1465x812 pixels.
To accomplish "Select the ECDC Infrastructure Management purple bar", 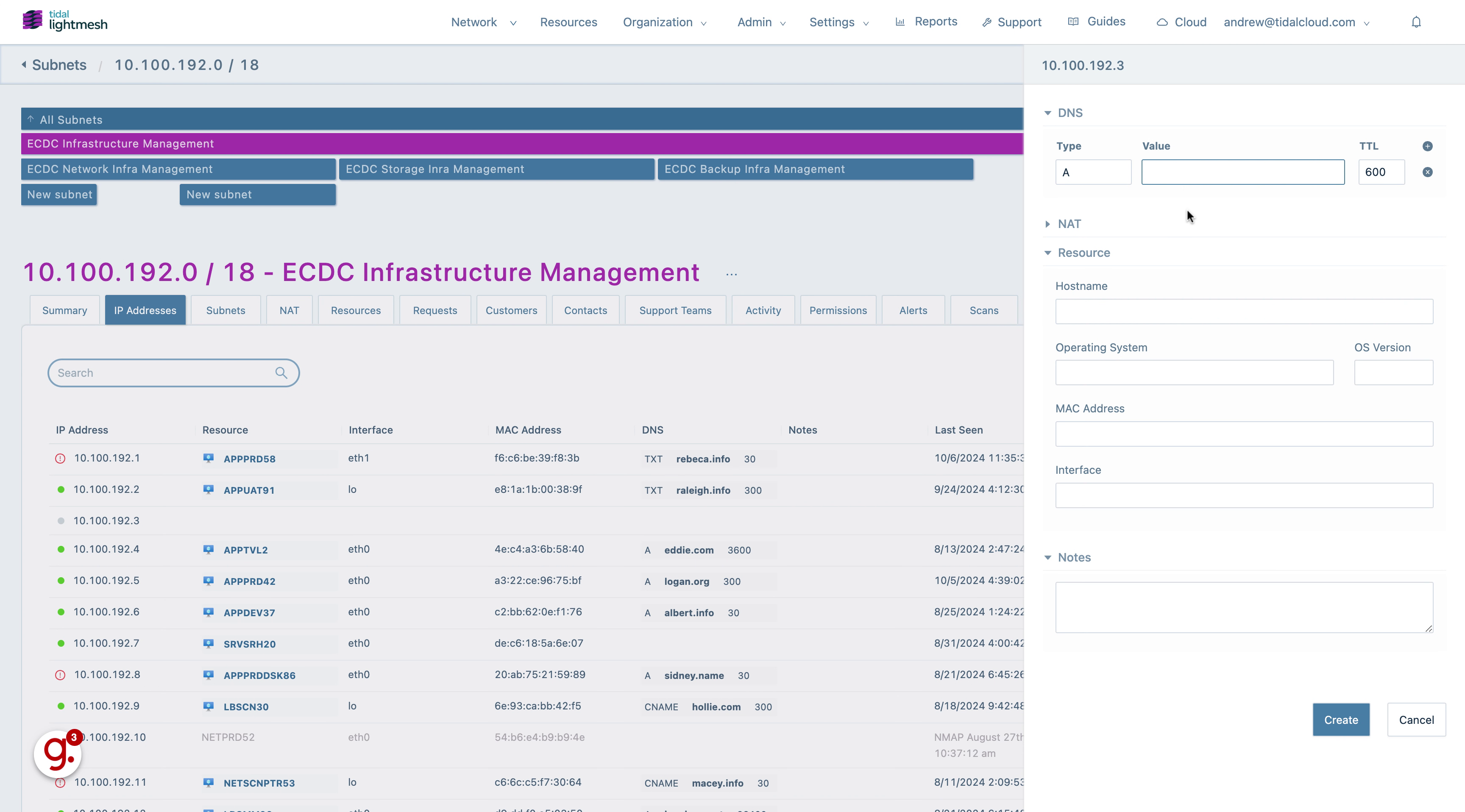I will (x=521, y=144).
